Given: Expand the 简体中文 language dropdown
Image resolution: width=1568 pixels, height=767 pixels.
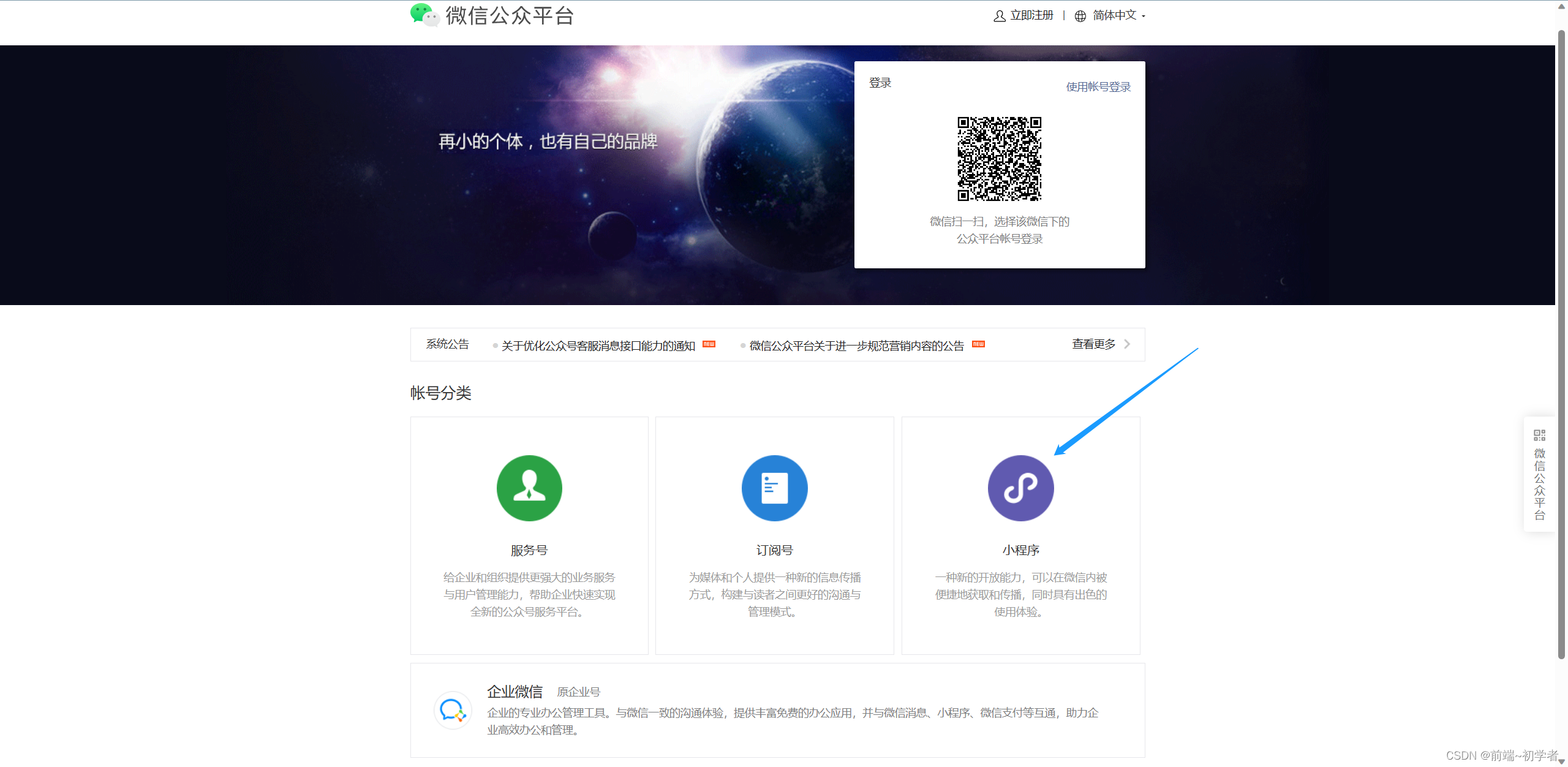Looking at the screenshot, I should pos(1118,15).
